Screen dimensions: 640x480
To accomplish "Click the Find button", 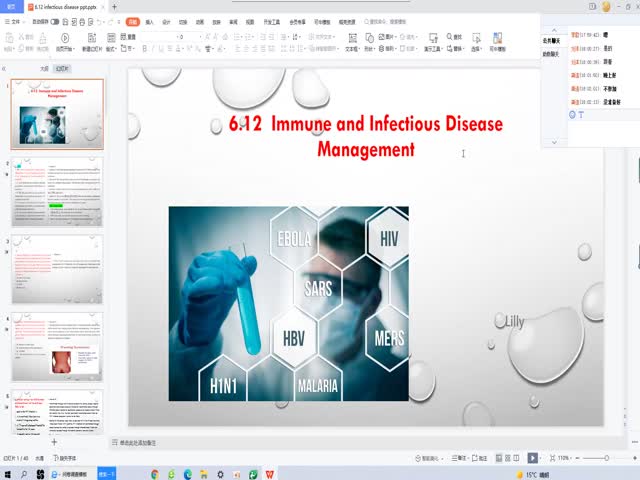I will point(454,37).
